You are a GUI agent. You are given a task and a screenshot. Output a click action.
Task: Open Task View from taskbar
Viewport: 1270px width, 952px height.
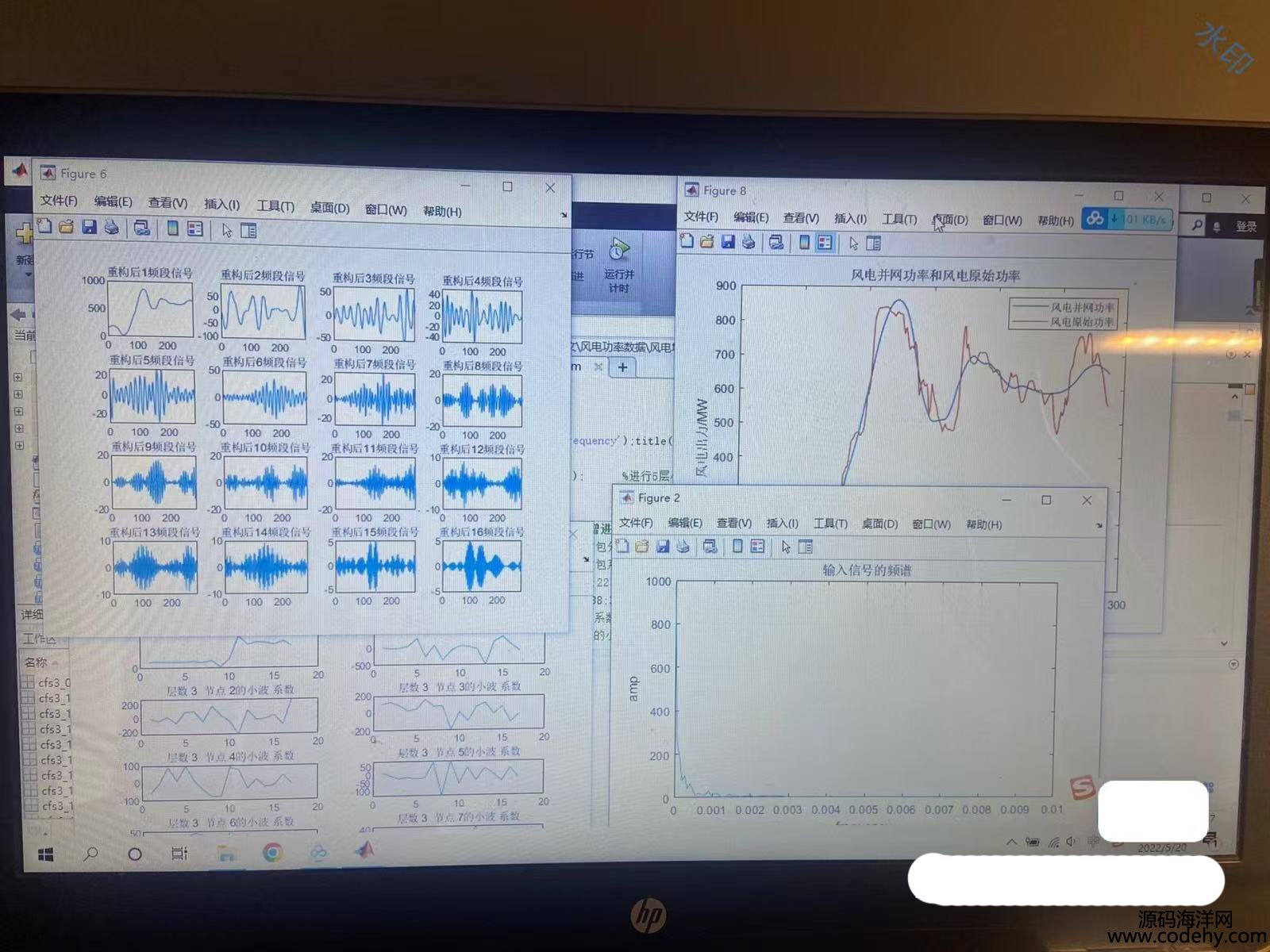179,854
